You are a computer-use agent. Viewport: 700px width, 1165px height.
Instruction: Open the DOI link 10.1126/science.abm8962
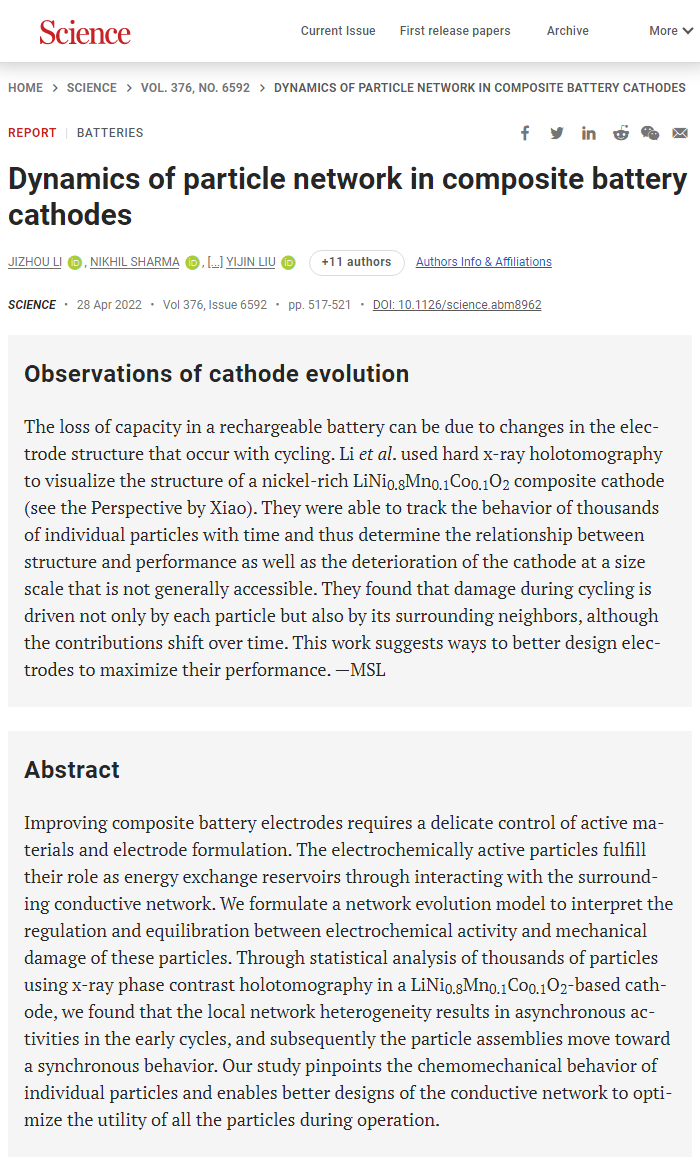pyautogui.click(x=457, y=305)
